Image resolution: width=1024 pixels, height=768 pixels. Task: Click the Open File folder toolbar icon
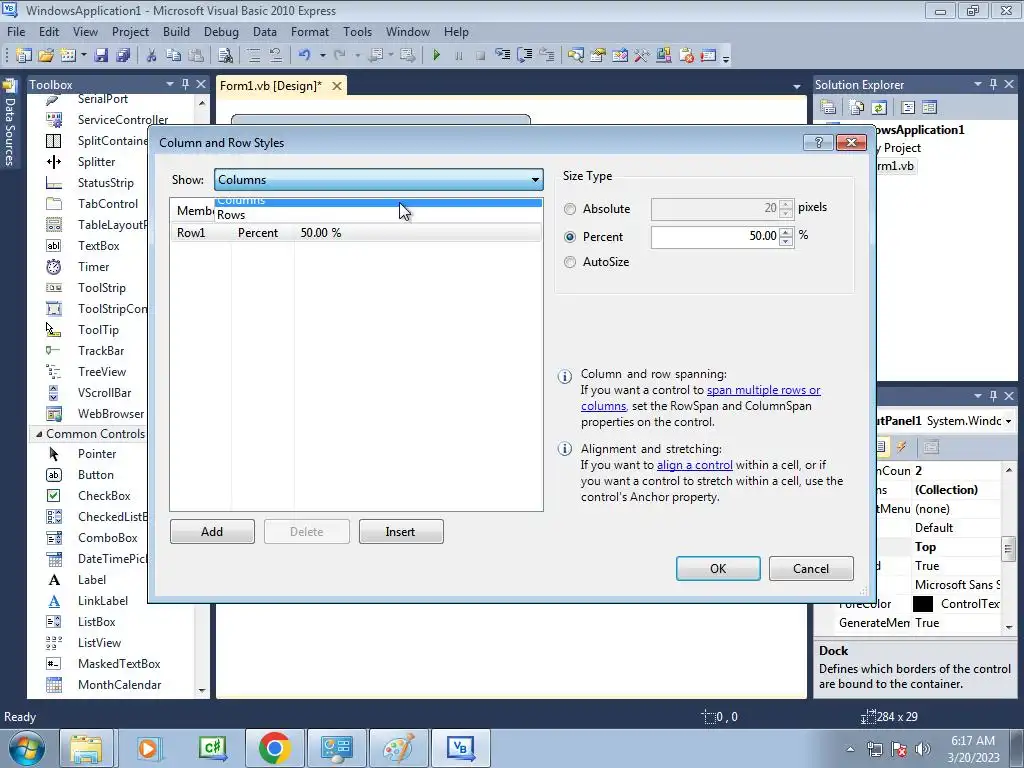[46, 56]
